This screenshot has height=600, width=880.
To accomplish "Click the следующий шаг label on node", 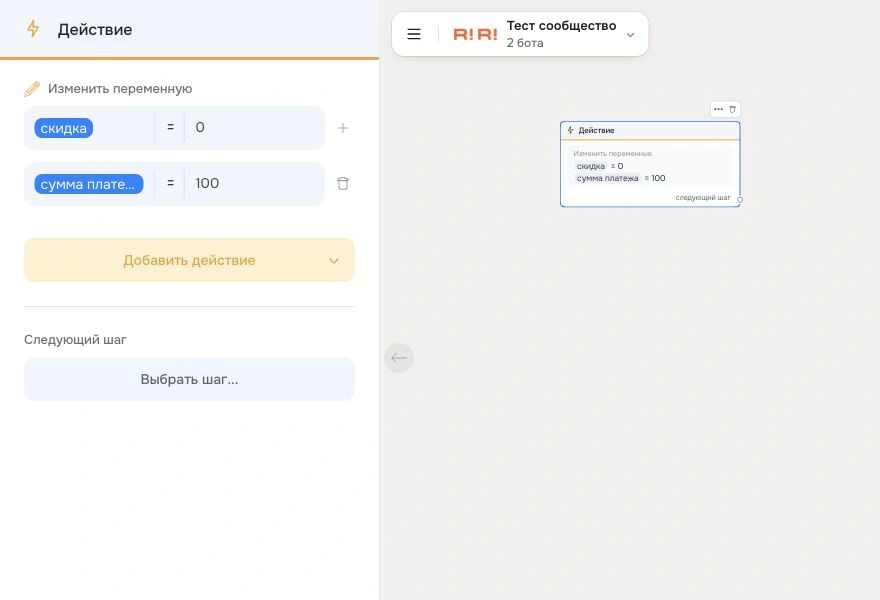I will [x=703, y=198].
